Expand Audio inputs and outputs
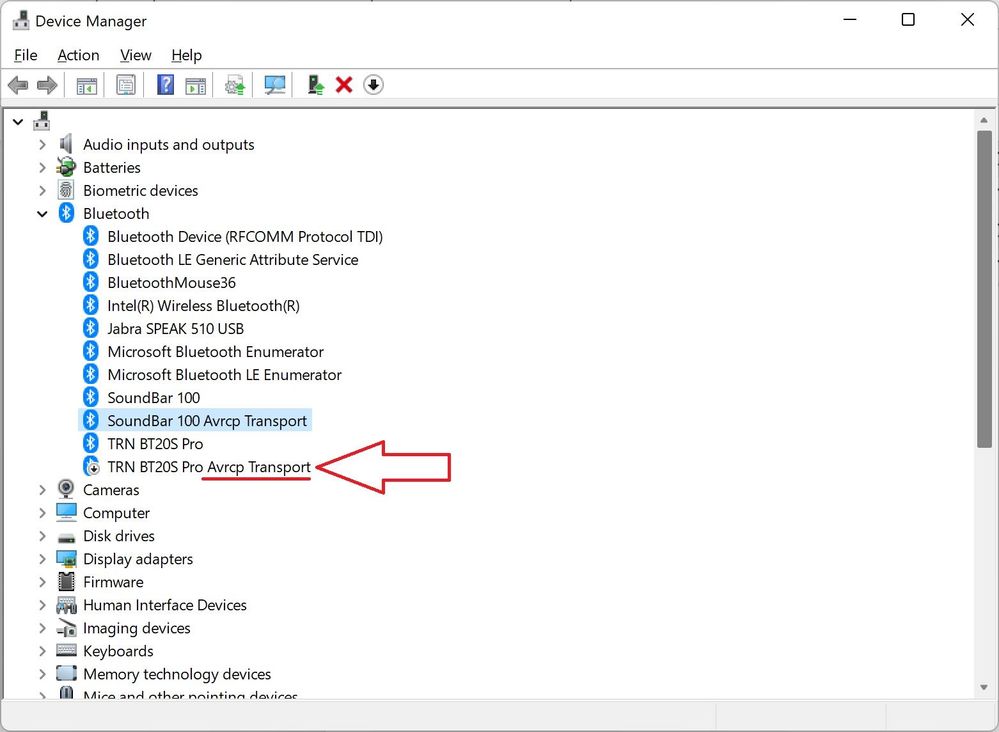Image resolution: width=999 pixels, height=732 pixels. [42, 145]
